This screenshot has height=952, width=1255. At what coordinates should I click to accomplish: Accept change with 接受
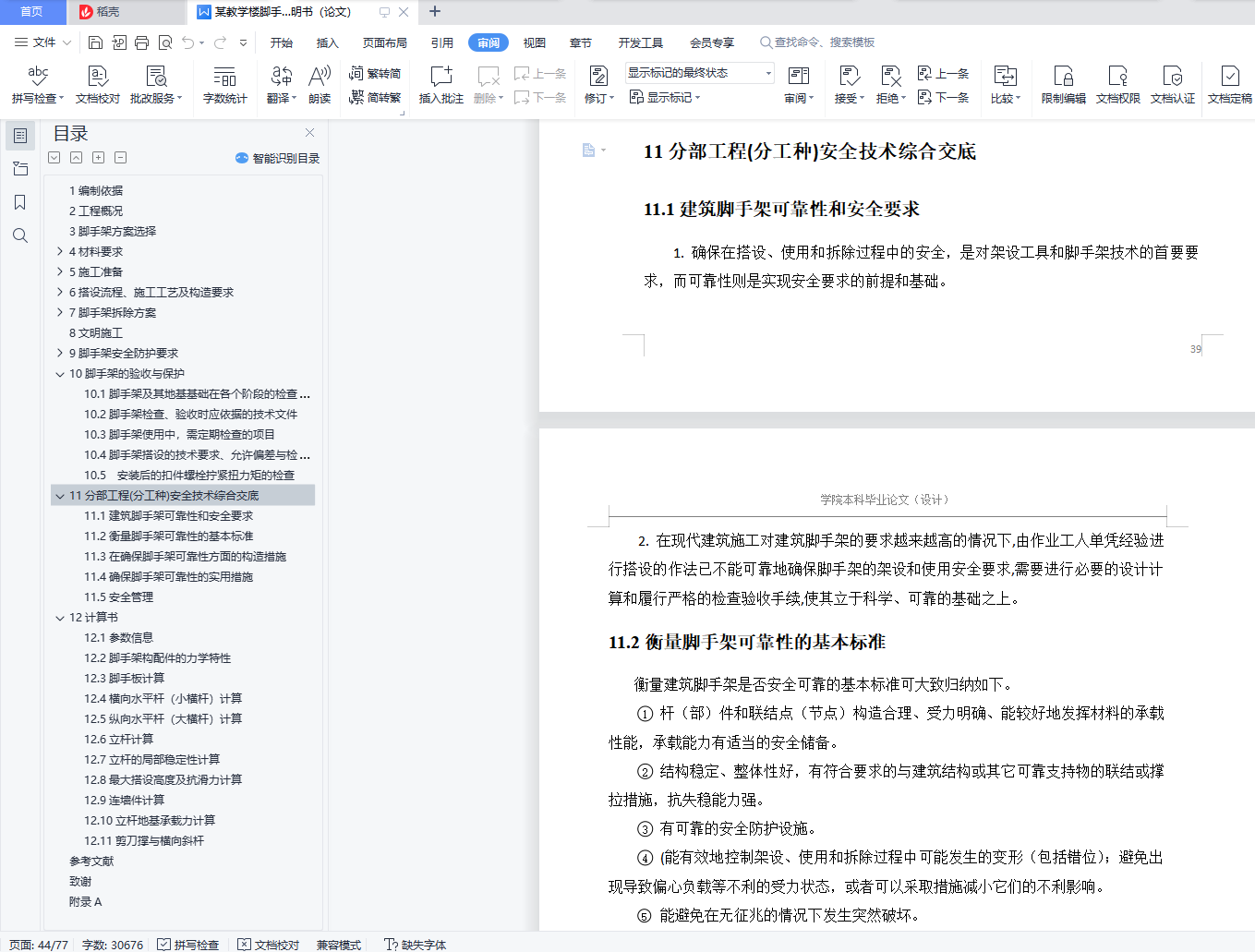pyautogui.click(x=850, y=84)
